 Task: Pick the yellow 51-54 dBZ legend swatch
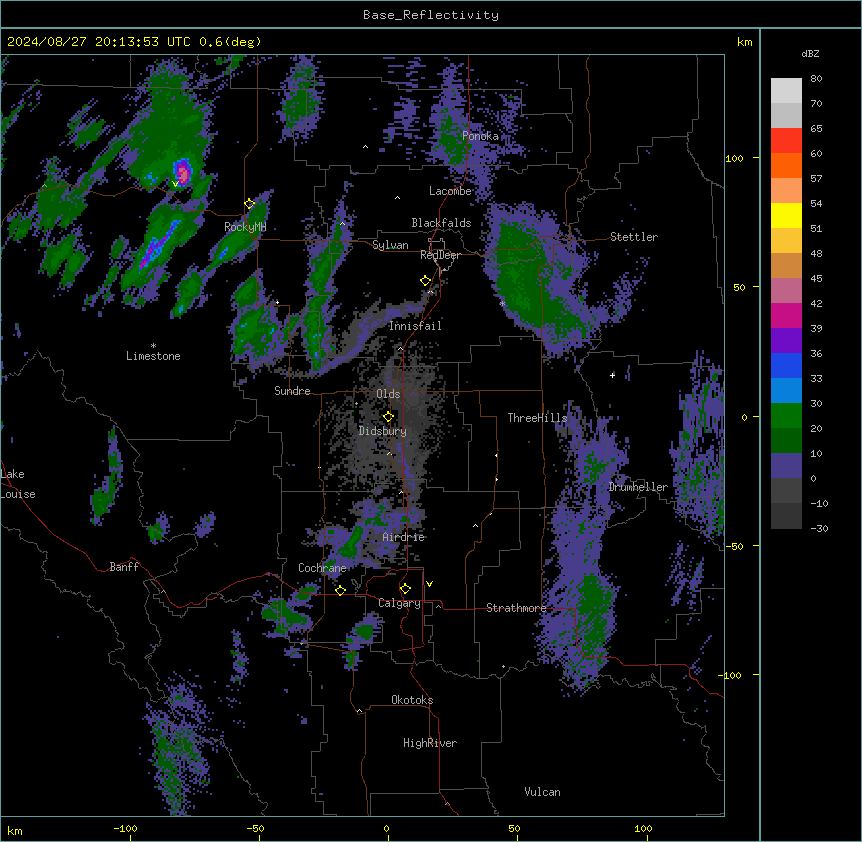point(786,215)
